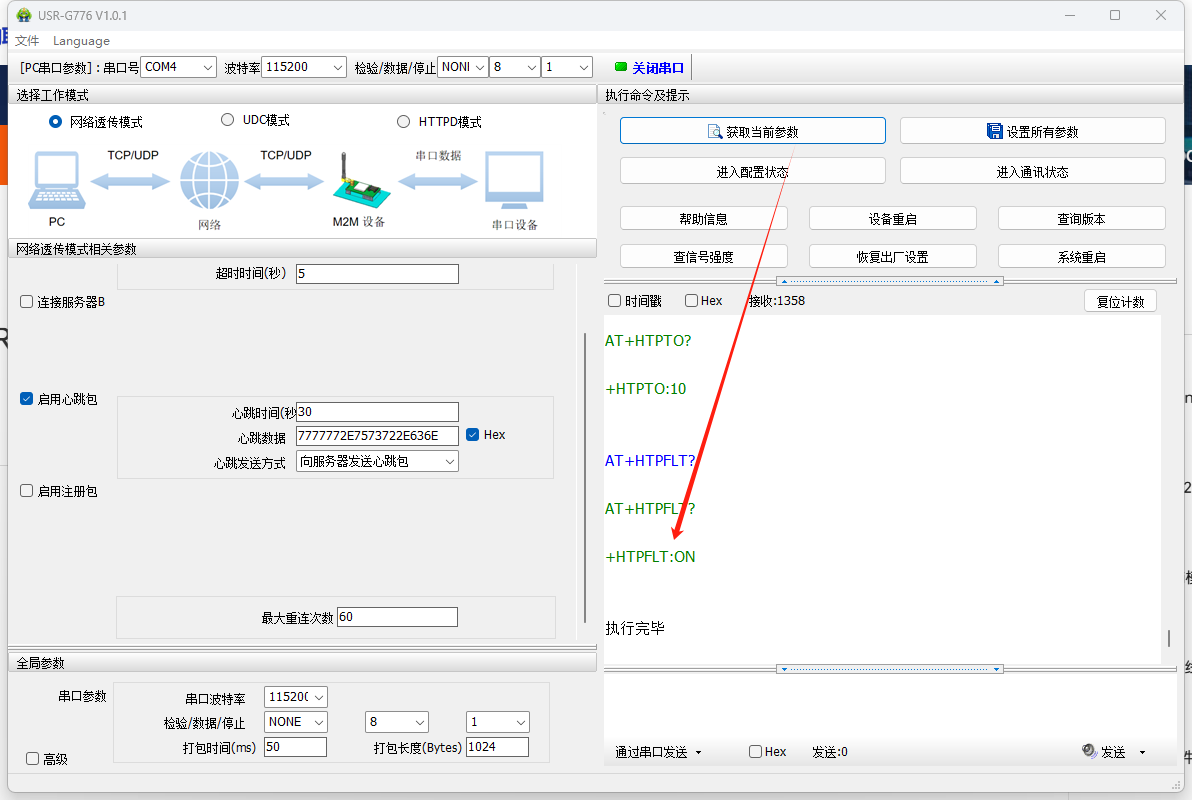Open the 文件 menu

(27, 41)
